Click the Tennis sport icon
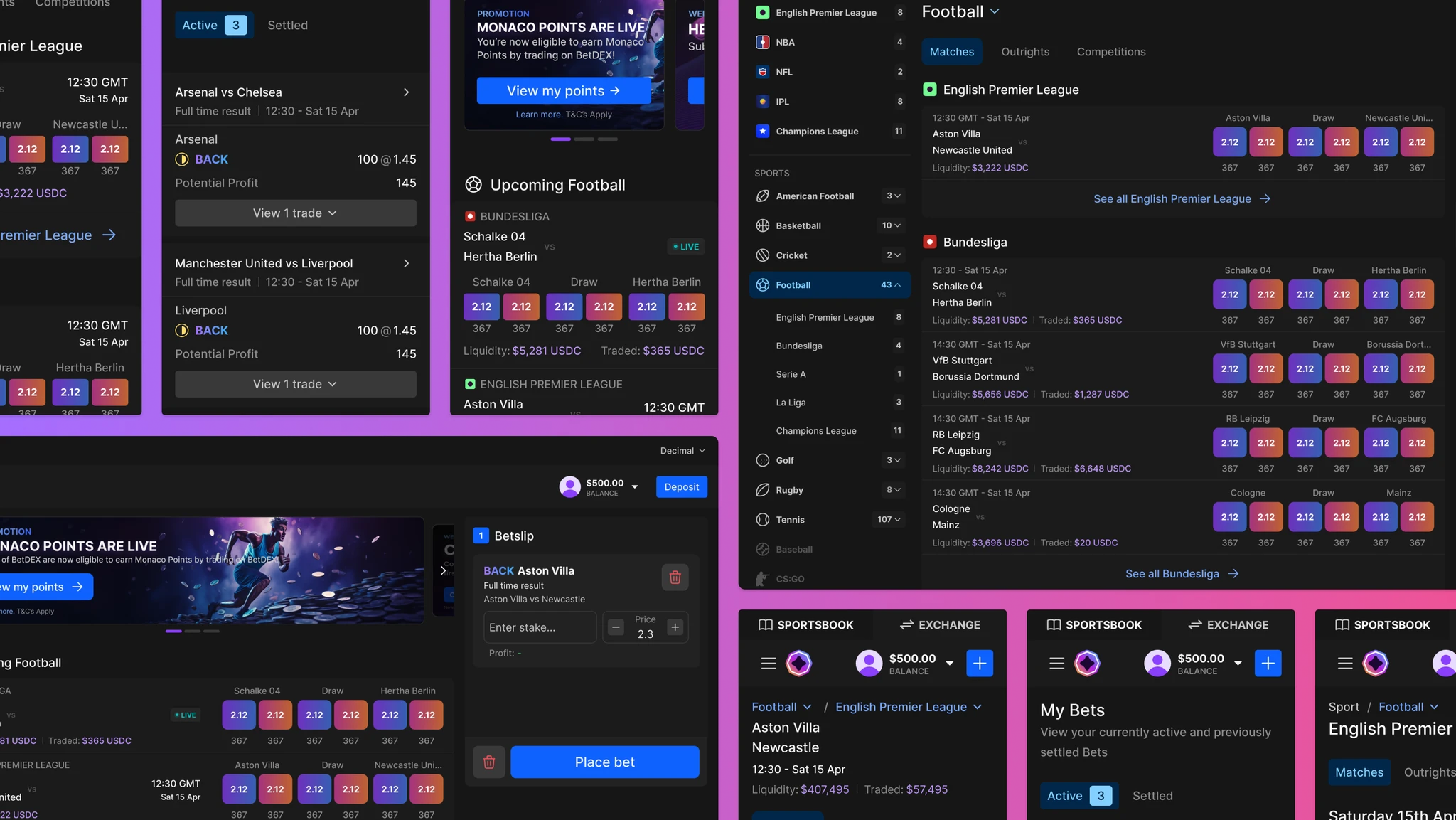This screenshot has width=1456, height=820. click(761, 519)
